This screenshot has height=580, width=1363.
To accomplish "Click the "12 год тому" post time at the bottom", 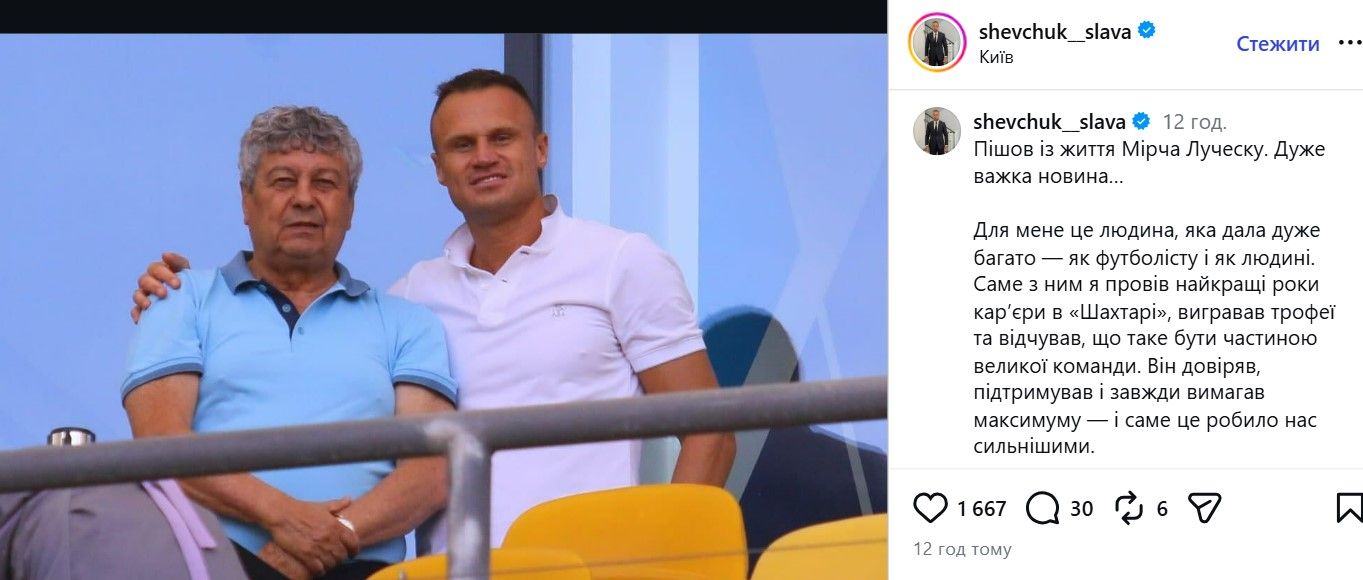I will tap(962, 549).
